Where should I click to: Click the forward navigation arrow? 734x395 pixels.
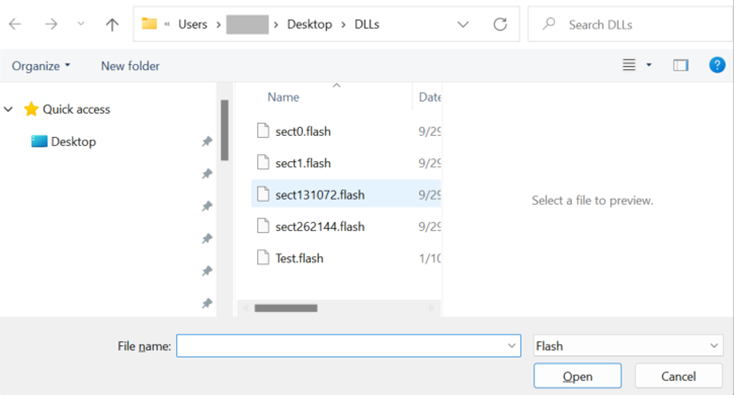pyautogui.click(x=51, y=24)
